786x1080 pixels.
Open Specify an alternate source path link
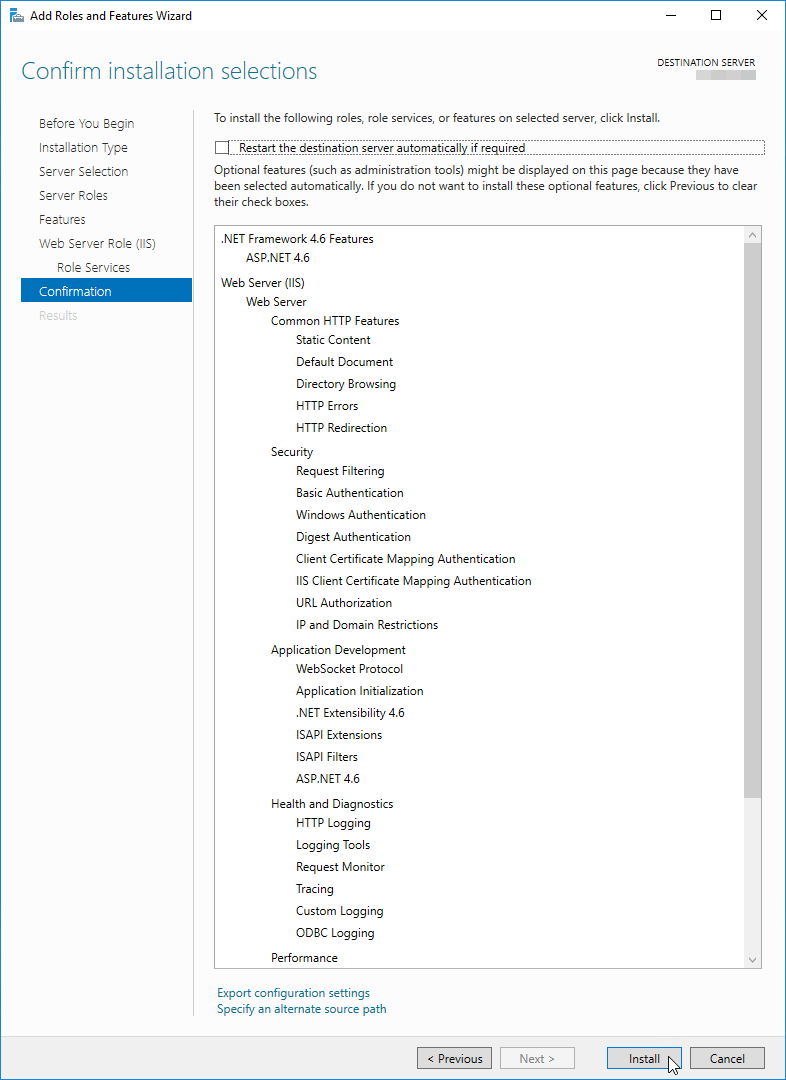pos(302,1009)
